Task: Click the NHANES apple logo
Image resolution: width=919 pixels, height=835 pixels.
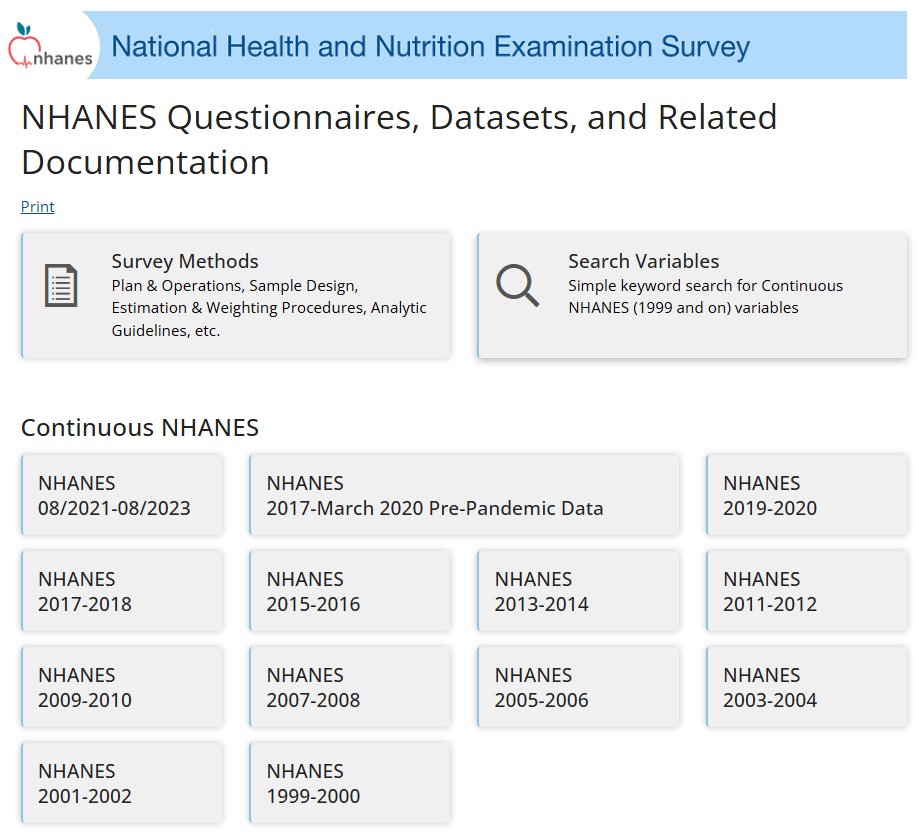Action: coord(50,46)
